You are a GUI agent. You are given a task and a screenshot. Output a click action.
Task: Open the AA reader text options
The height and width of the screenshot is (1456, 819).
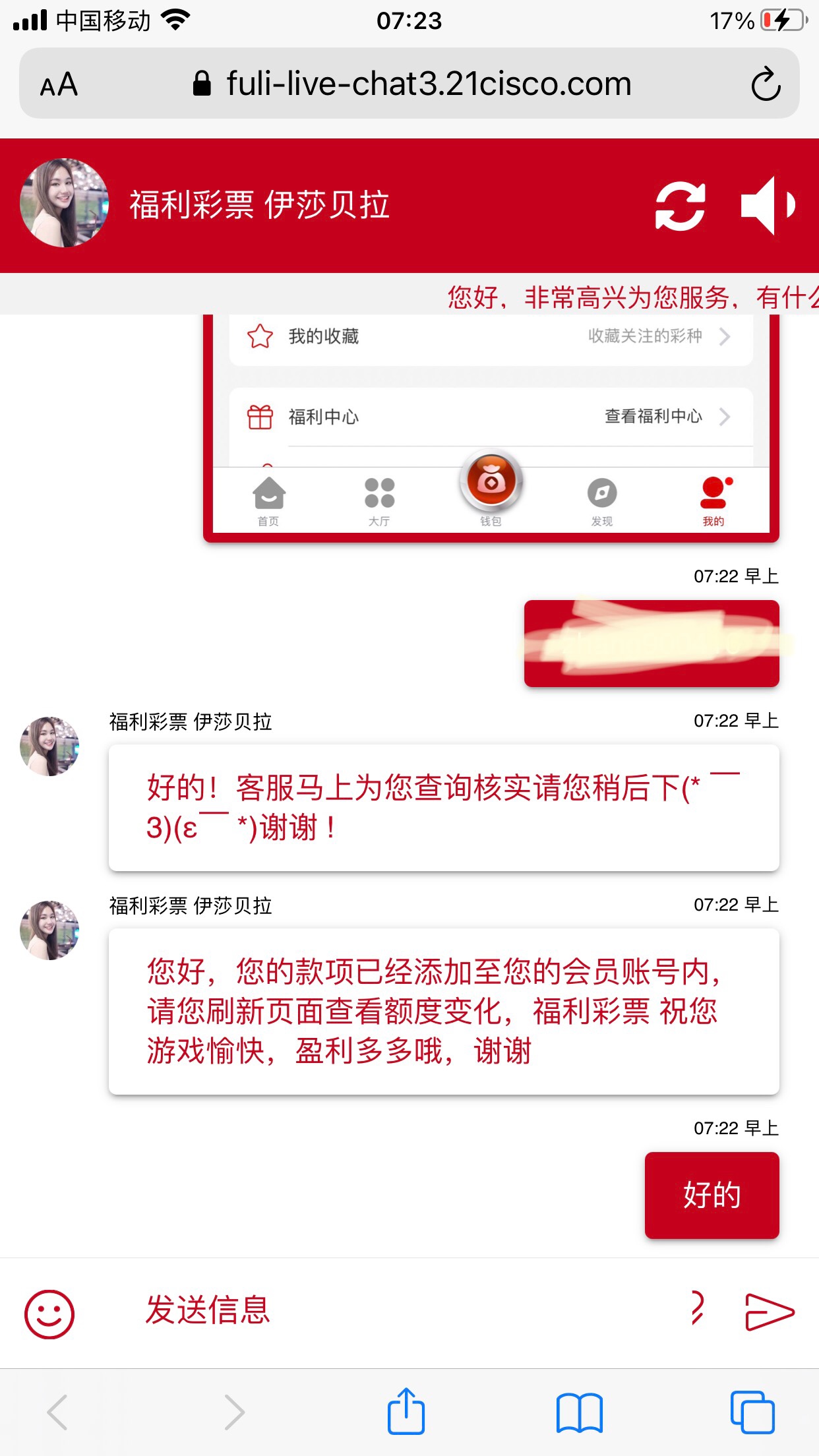pos(59,84)
